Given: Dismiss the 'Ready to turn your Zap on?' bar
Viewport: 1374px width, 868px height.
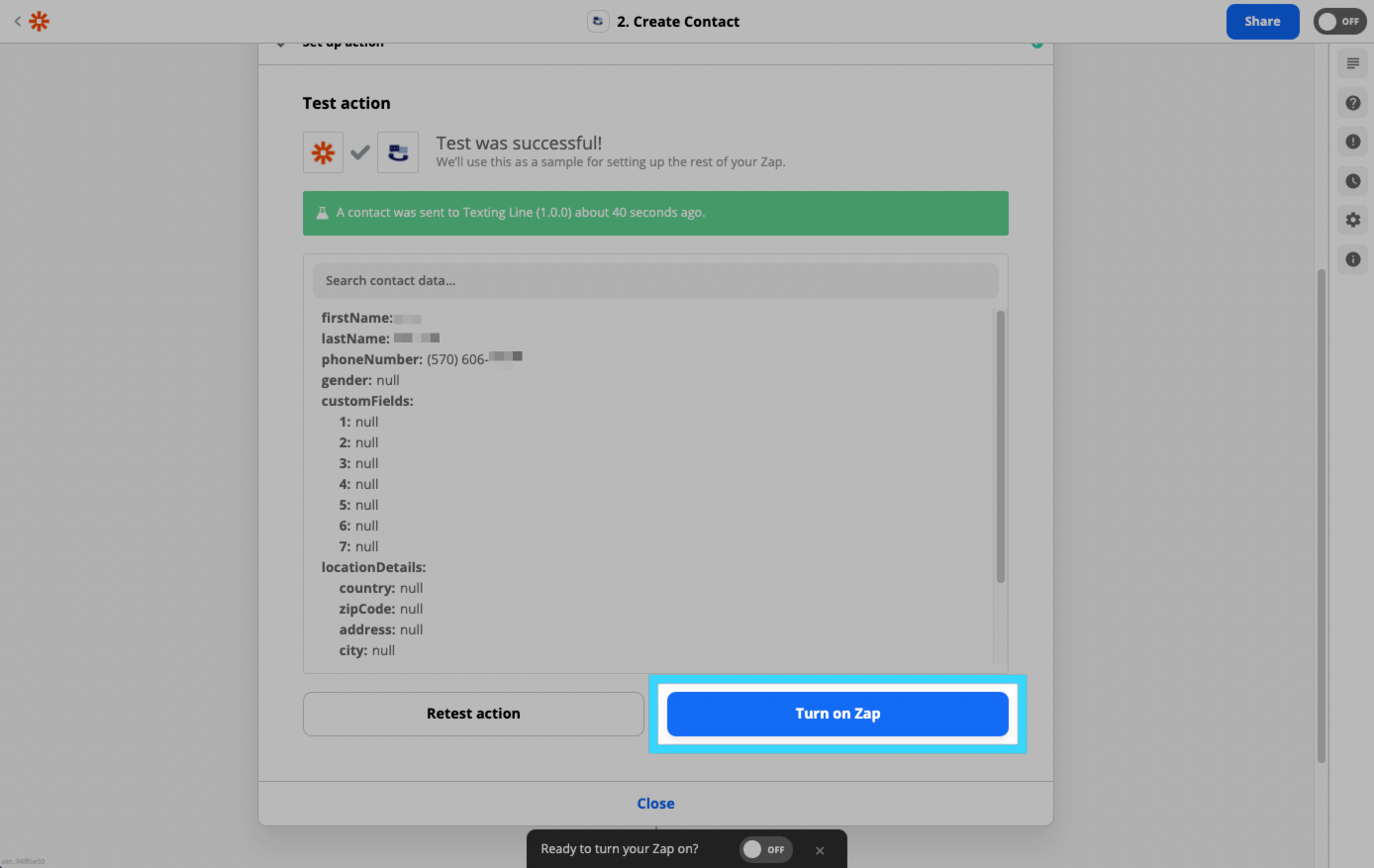Looking at the screenshot, I should point(820,850).
